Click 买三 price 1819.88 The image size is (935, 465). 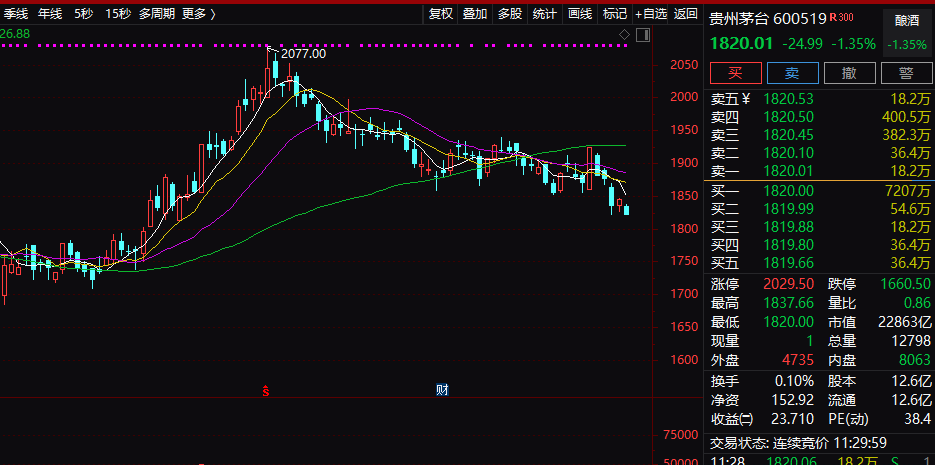(x=788, y=227)
